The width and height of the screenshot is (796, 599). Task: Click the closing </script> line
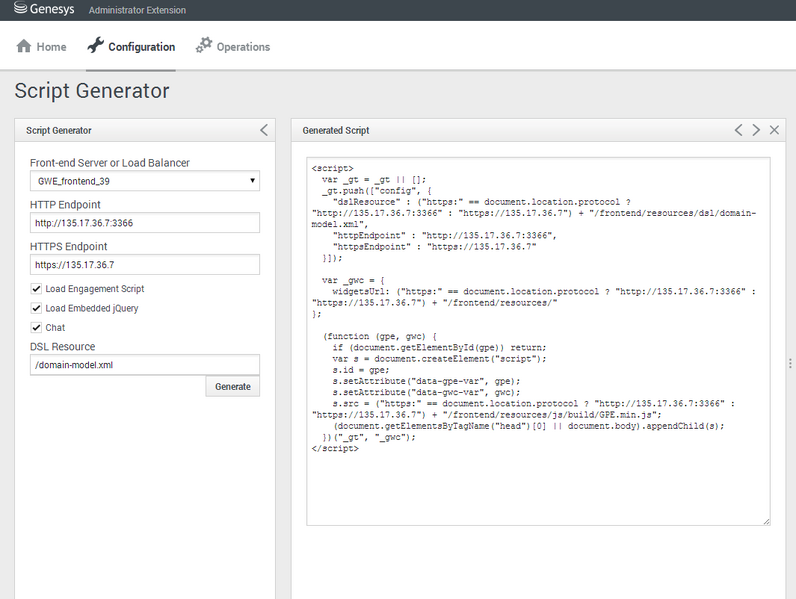335,449
